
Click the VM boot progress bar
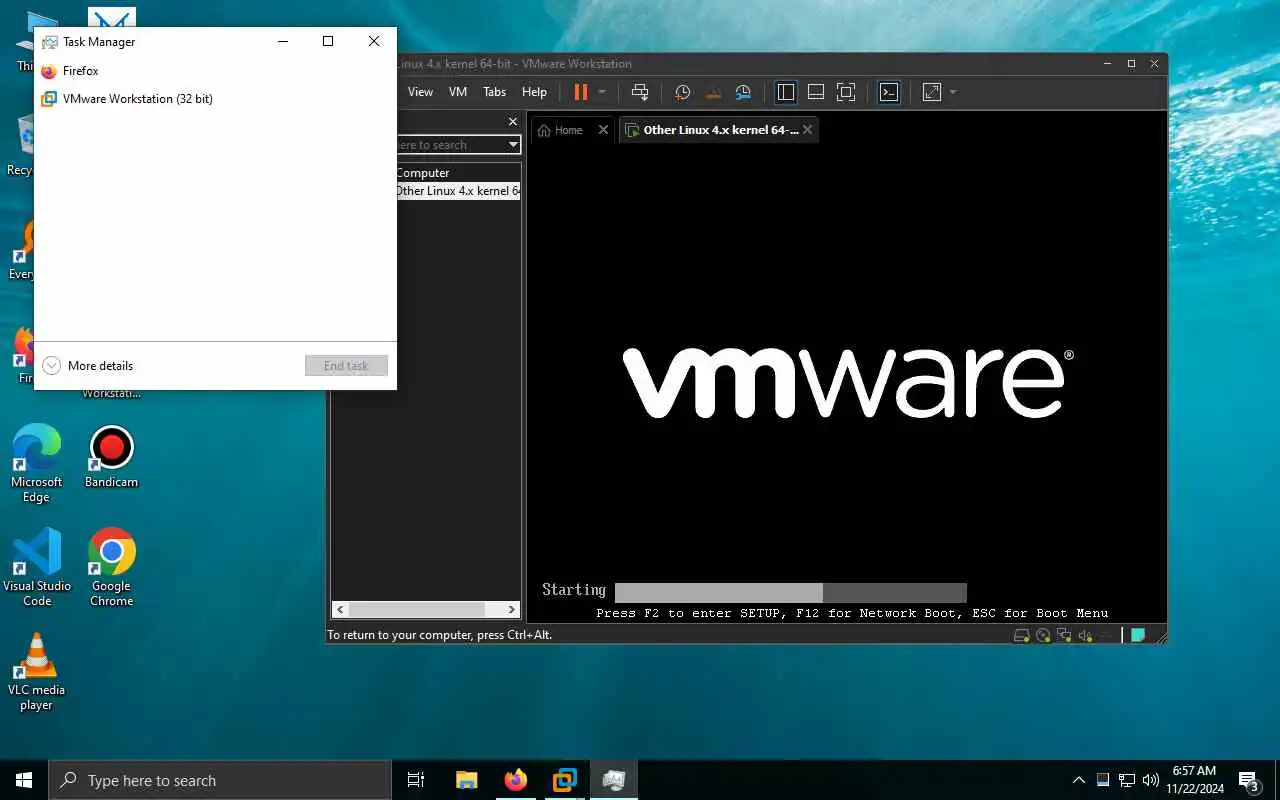click(x=791, y=592)
